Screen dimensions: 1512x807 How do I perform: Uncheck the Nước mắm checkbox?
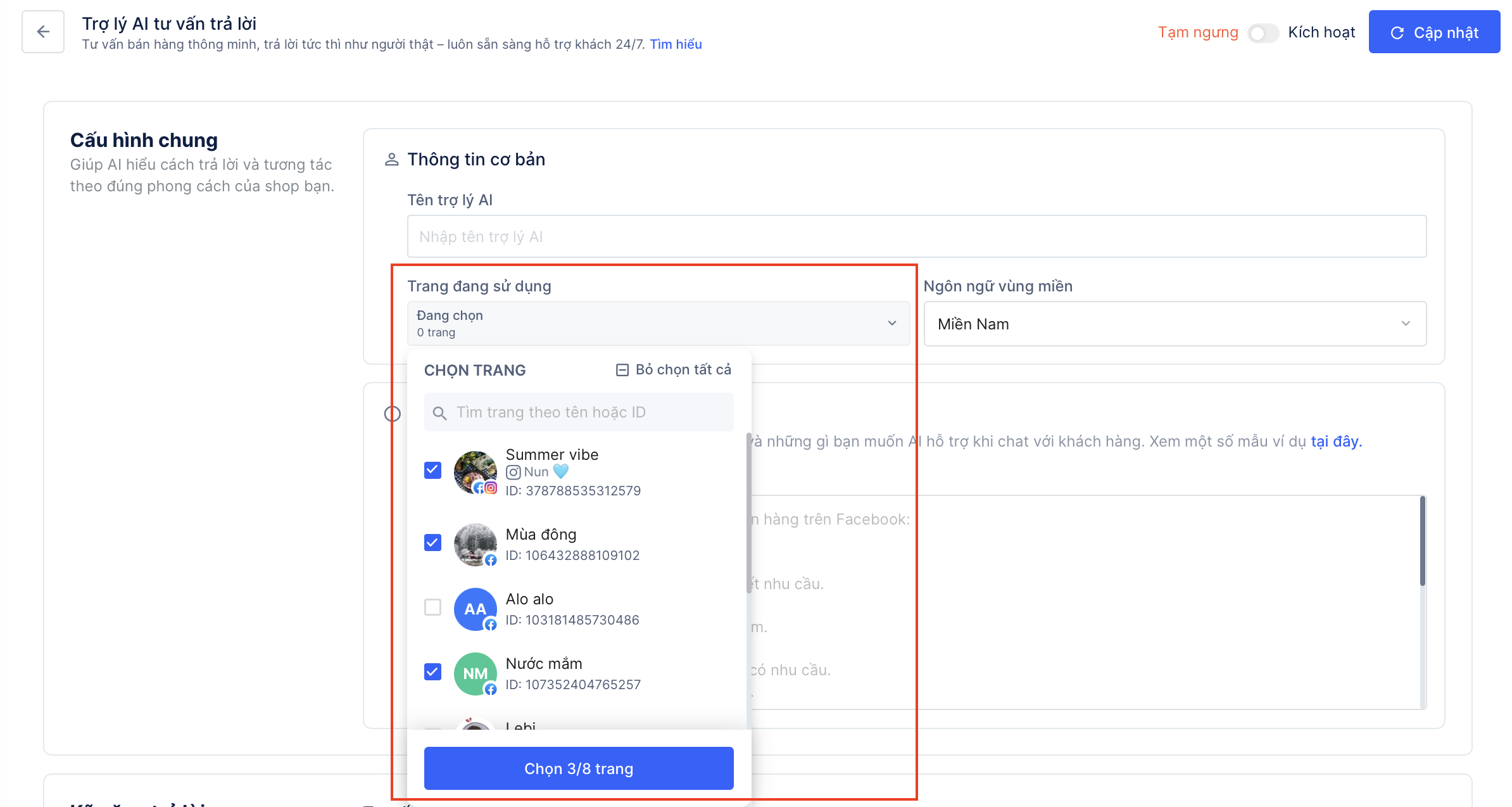[432, 671]
